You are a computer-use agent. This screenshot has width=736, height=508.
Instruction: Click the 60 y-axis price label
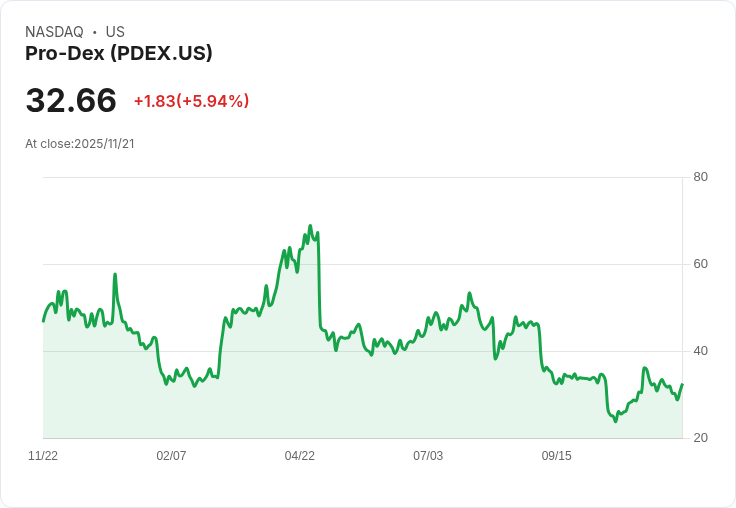tap(700, 264)
